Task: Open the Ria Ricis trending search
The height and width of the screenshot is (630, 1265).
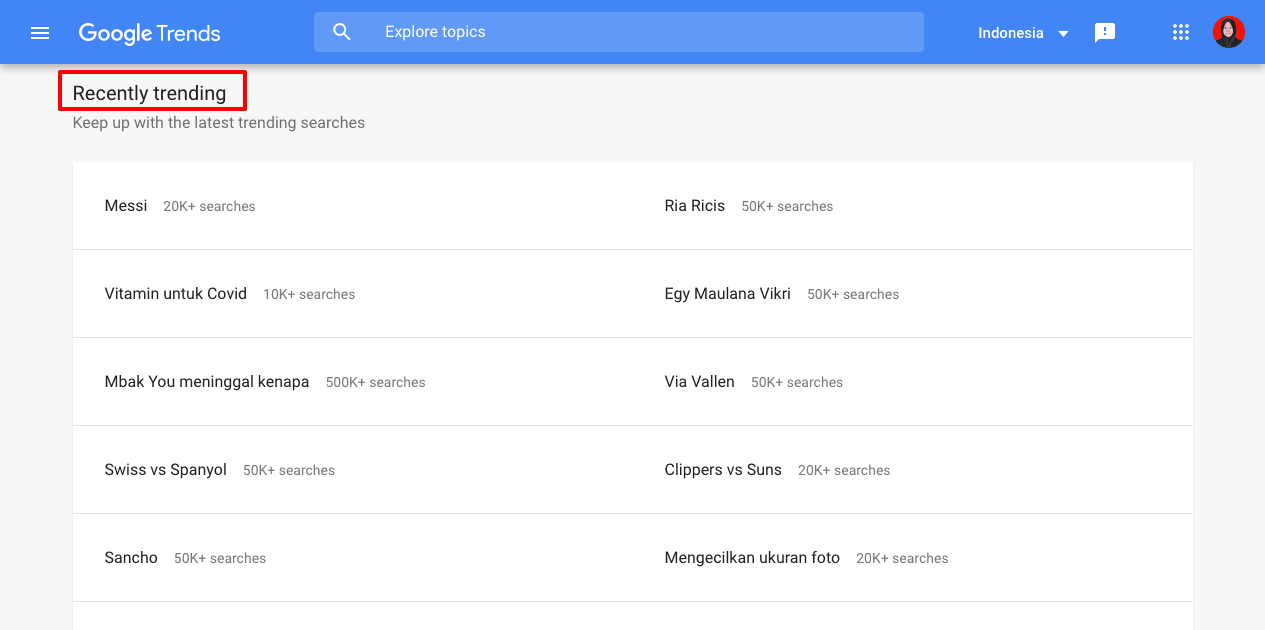Action: [x=695, y=206]
